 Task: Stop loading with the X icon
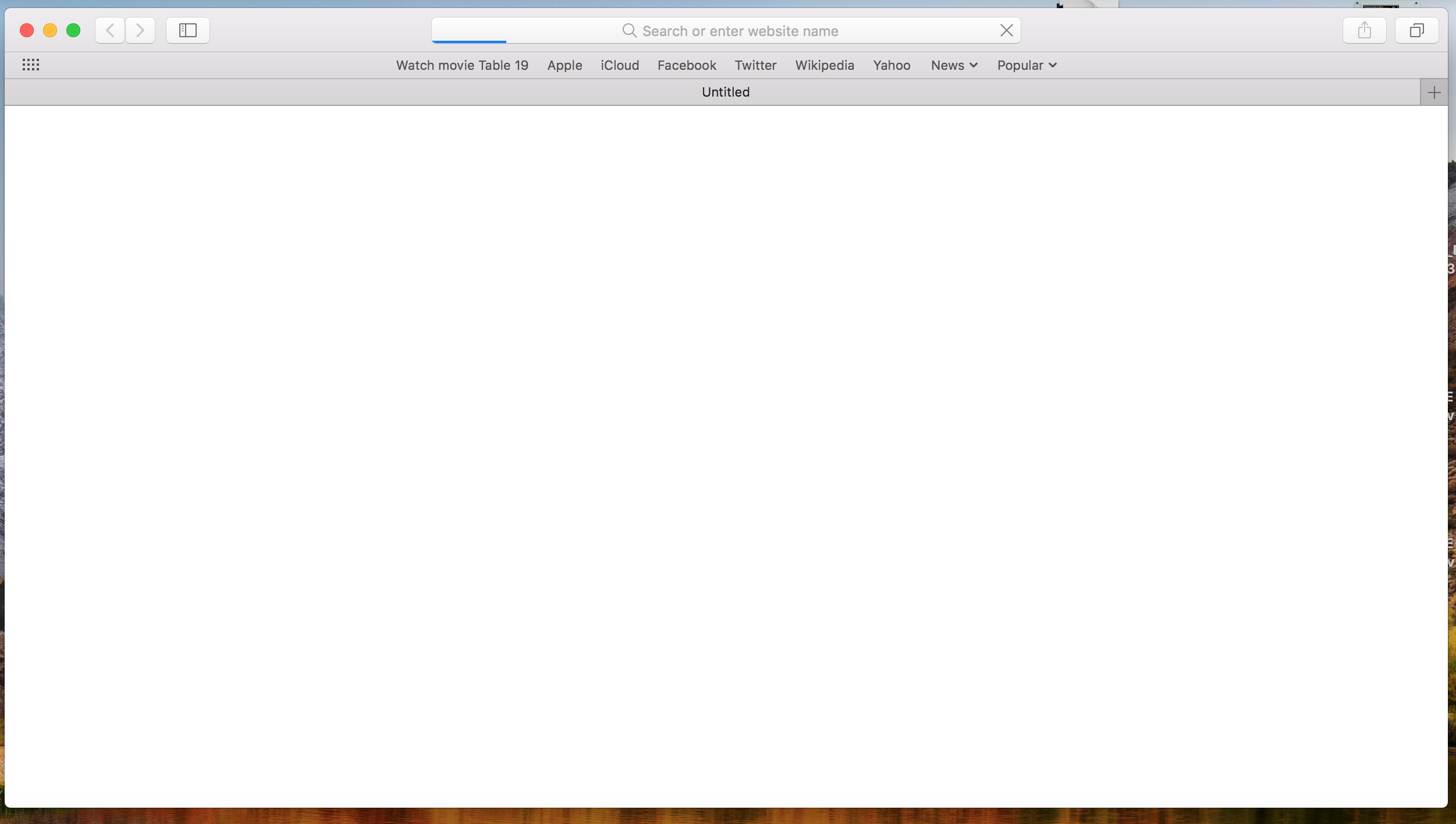(x=1006, y=30)
